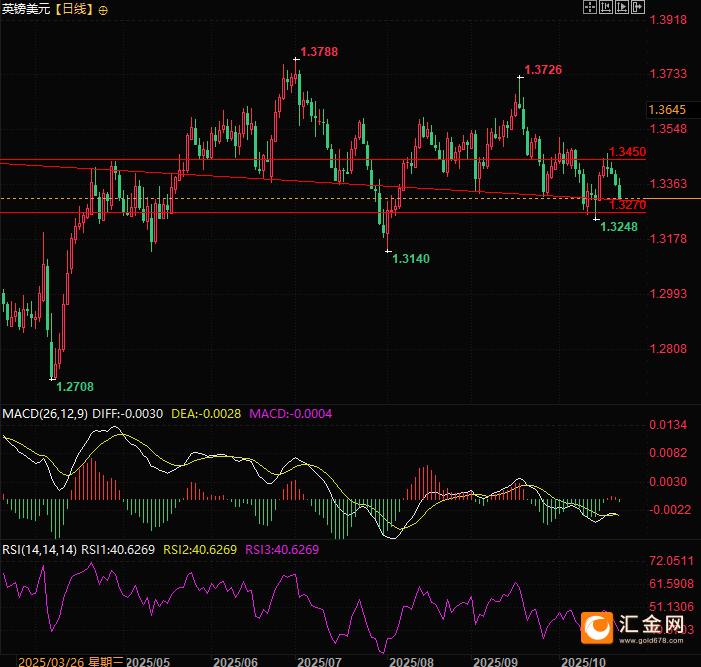Click the panel export arrow icon

[638, 7]
